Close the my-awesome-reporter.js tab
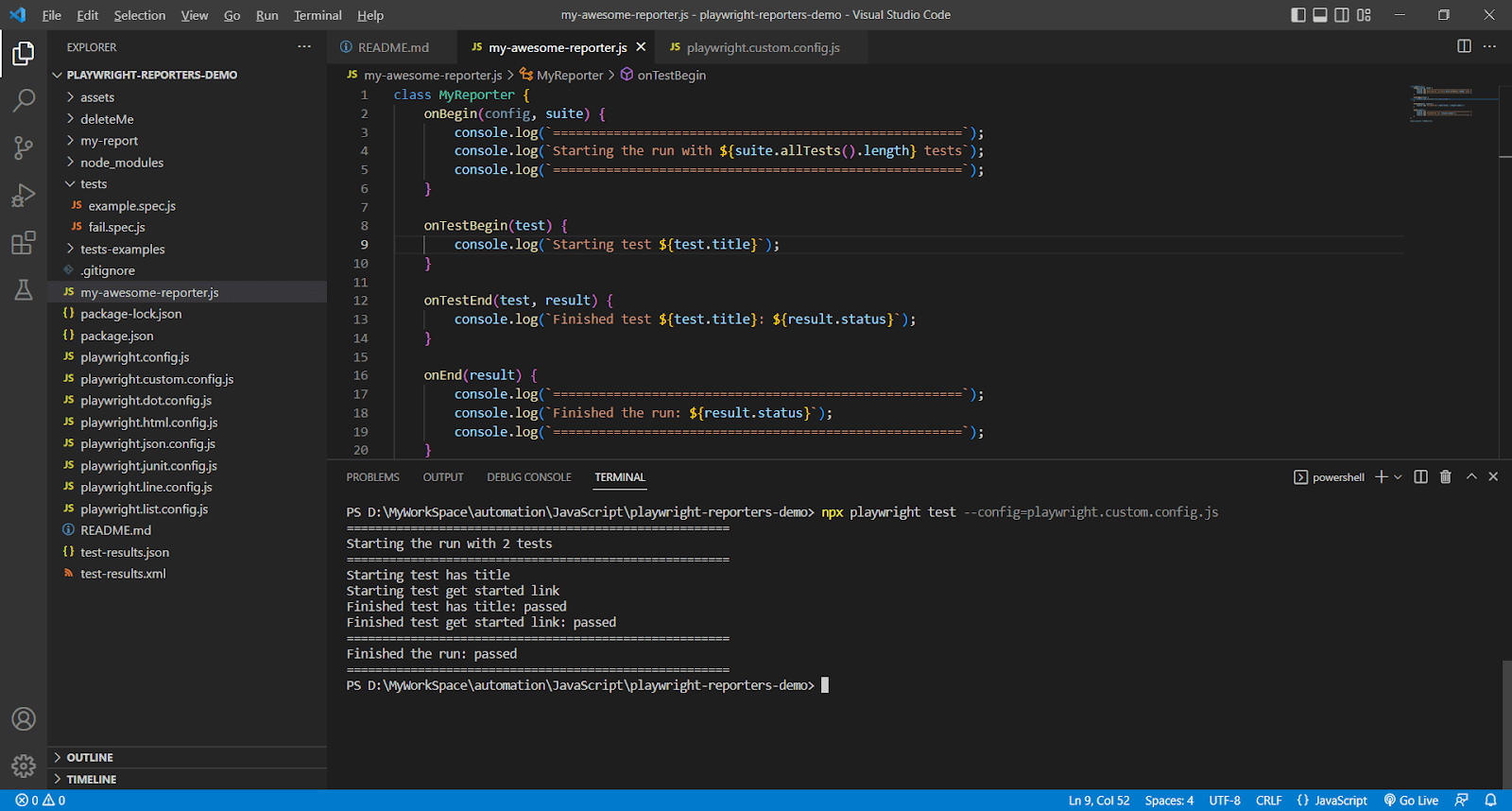The width and height of the screenshot is (1512, 811). [x=641, y=46]
